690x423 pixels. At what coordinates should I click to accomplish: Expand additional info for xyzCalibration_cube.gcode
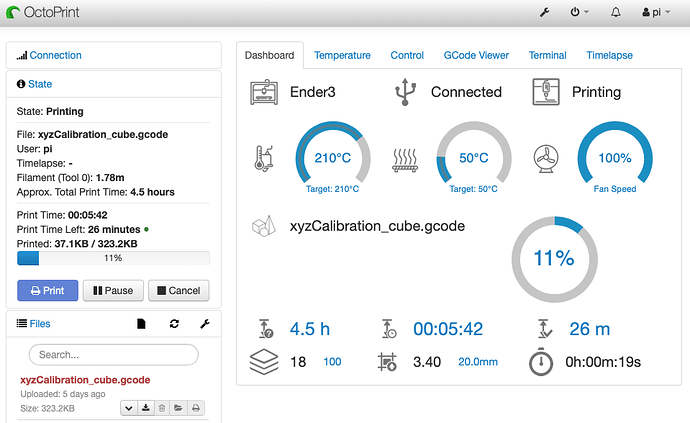pyautogui.click(x=129, y=408)
